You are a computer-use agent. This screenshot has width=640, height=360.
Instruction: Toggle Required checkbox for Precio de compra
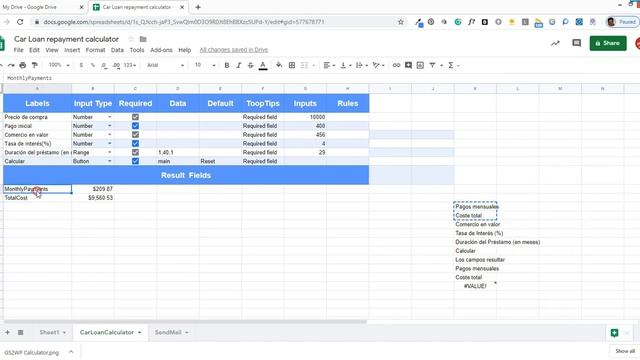(x=135, y=117)
